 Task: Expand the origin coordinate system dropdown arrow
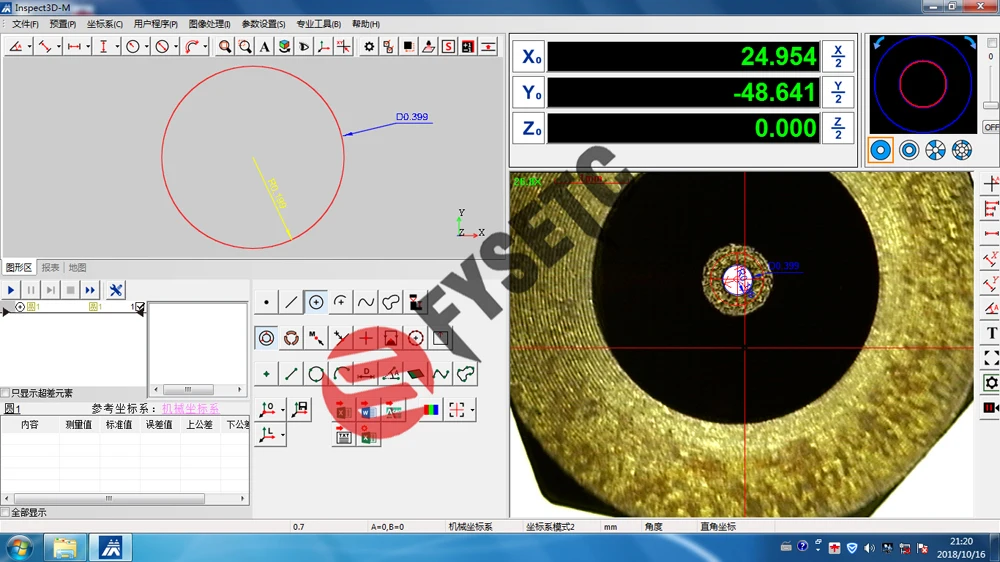283,410
